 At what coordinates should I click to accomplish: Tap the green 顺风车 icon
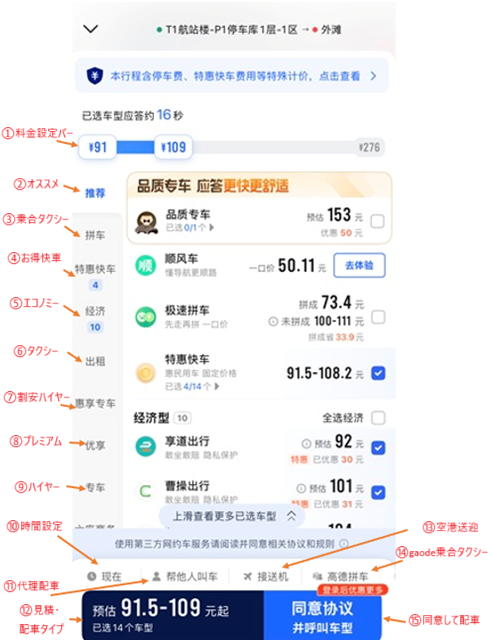click(146, 266)
